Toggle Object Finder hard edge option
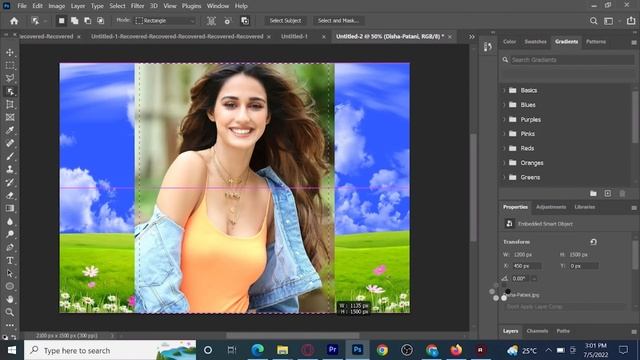 click(228, 21)
